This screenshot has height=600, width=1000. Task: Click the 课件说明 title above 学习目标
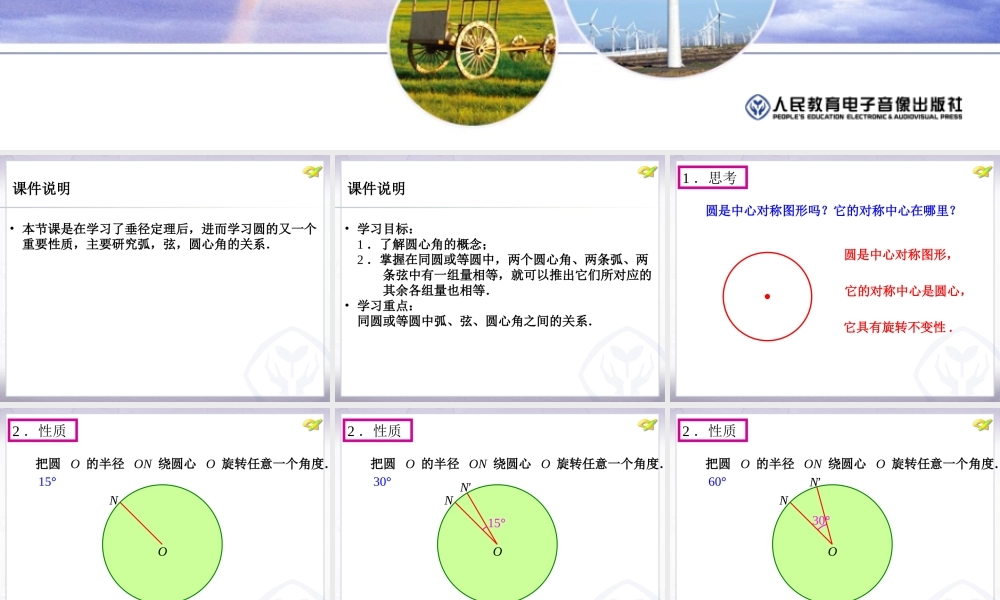[376, 189]
